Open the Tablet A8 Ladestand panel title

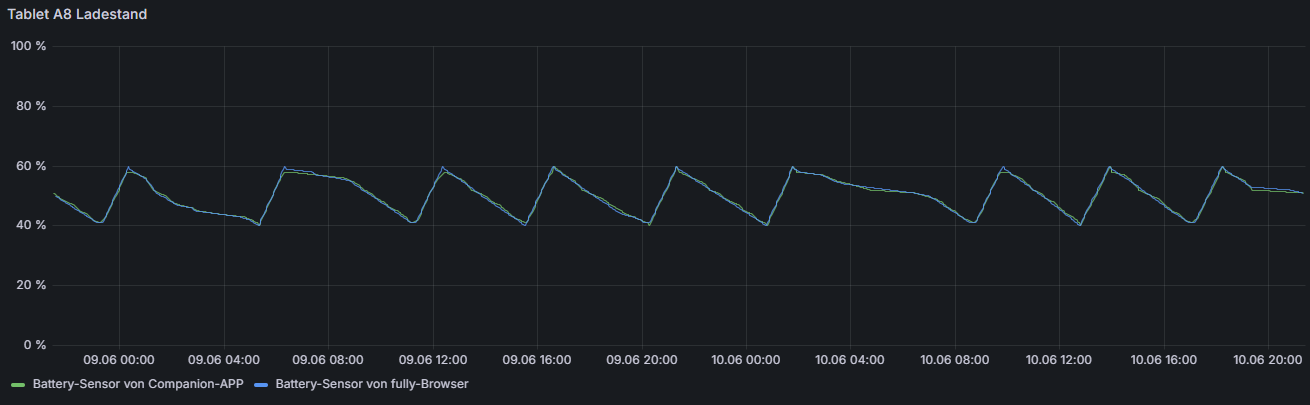pyautogui.click(x=78, y=14)
